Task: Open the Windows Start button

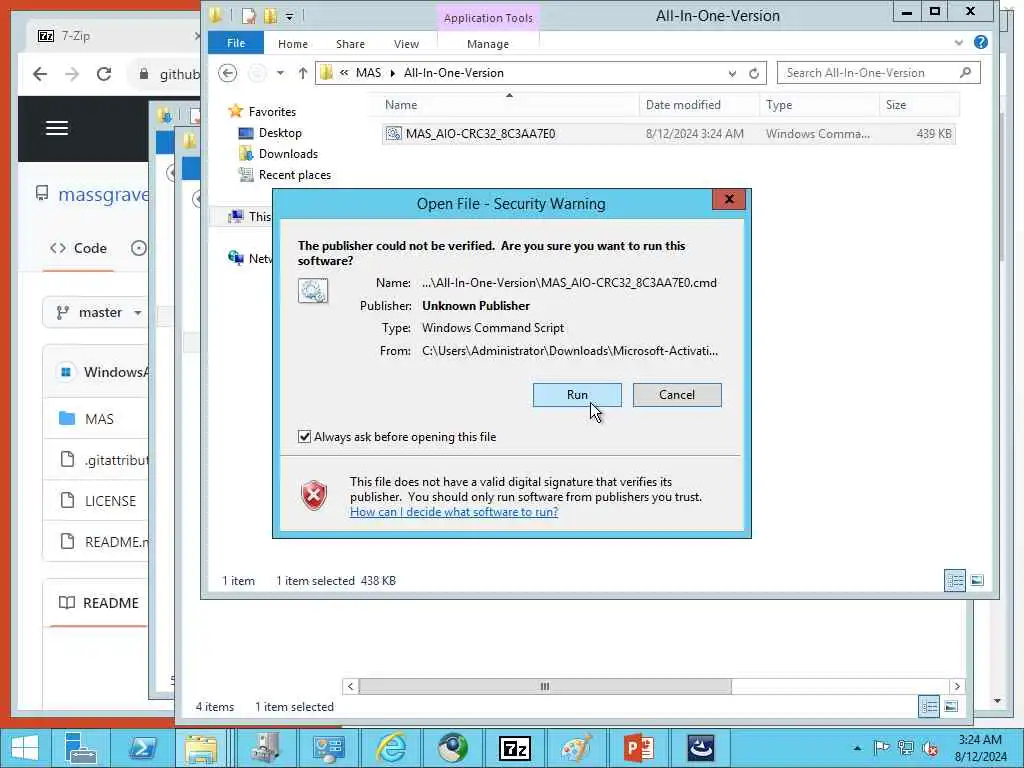Action: pyautogui.click(x=25, y=748)
